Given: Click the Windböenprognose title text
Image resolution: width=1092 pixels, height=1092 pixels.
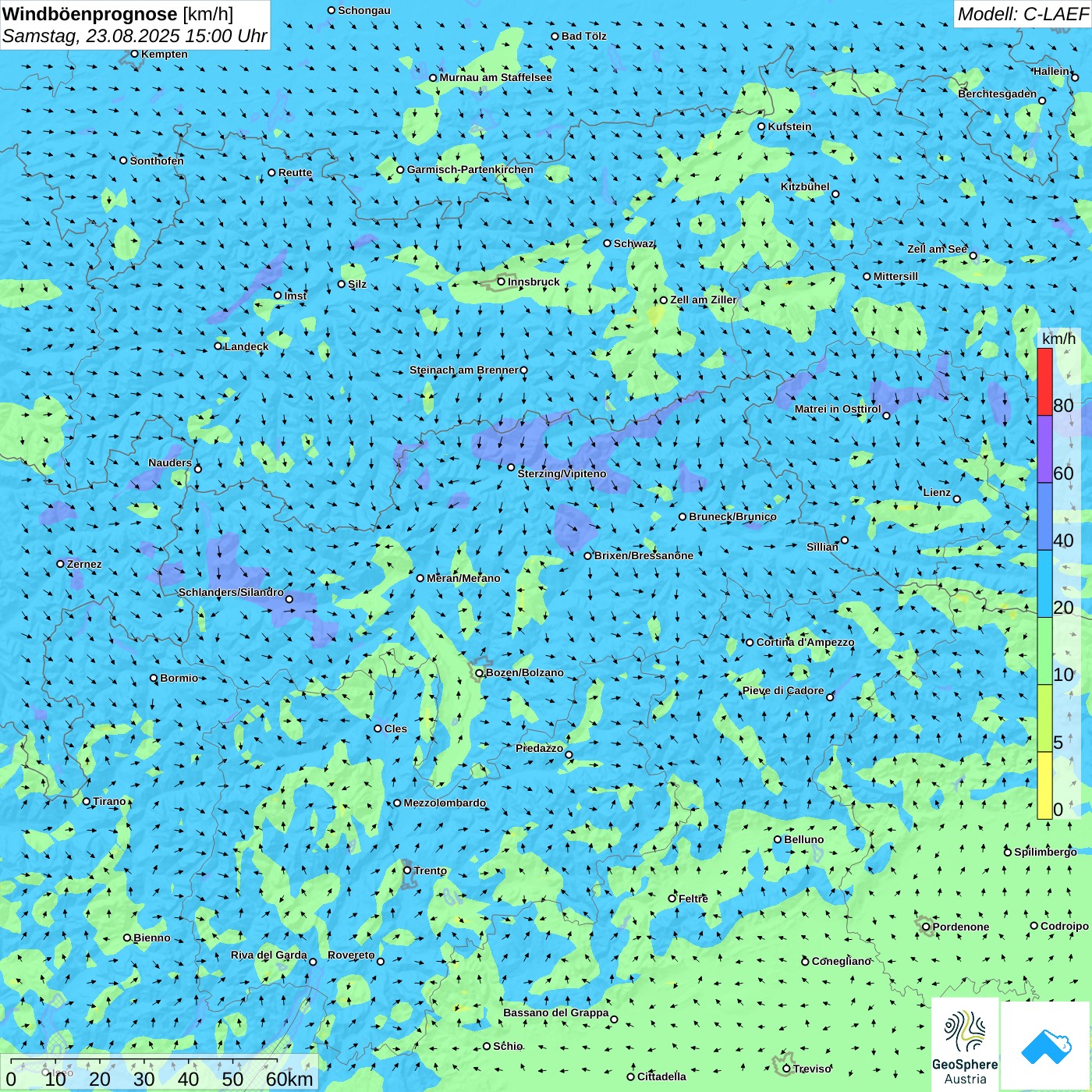Looking at the screenshot, I should pyautogui.click(x=118, y=14).
